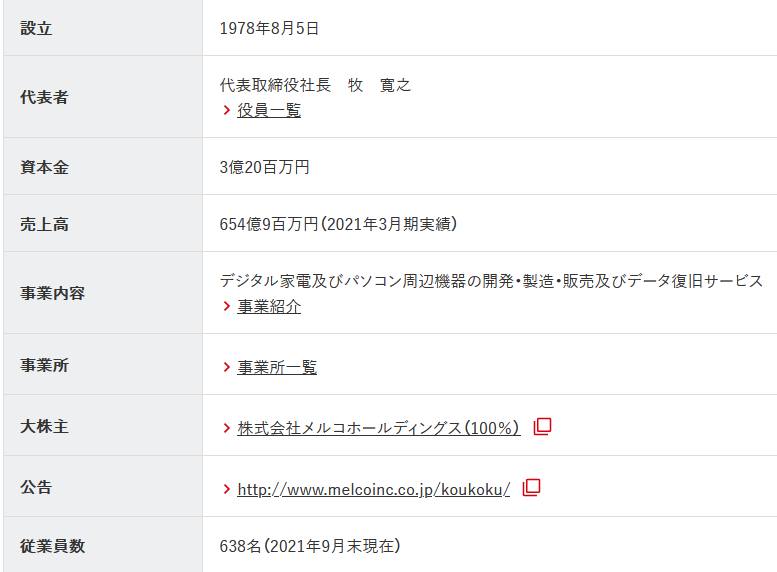This screenshot has height=572, width=777.
Task: Open the 役員一覧 link
Action: click(269, 111)
